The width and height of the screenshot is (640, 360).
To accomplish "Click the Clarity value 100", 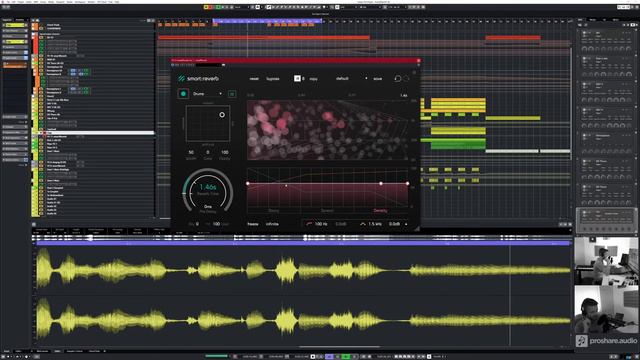I will (x=224, y=152).
